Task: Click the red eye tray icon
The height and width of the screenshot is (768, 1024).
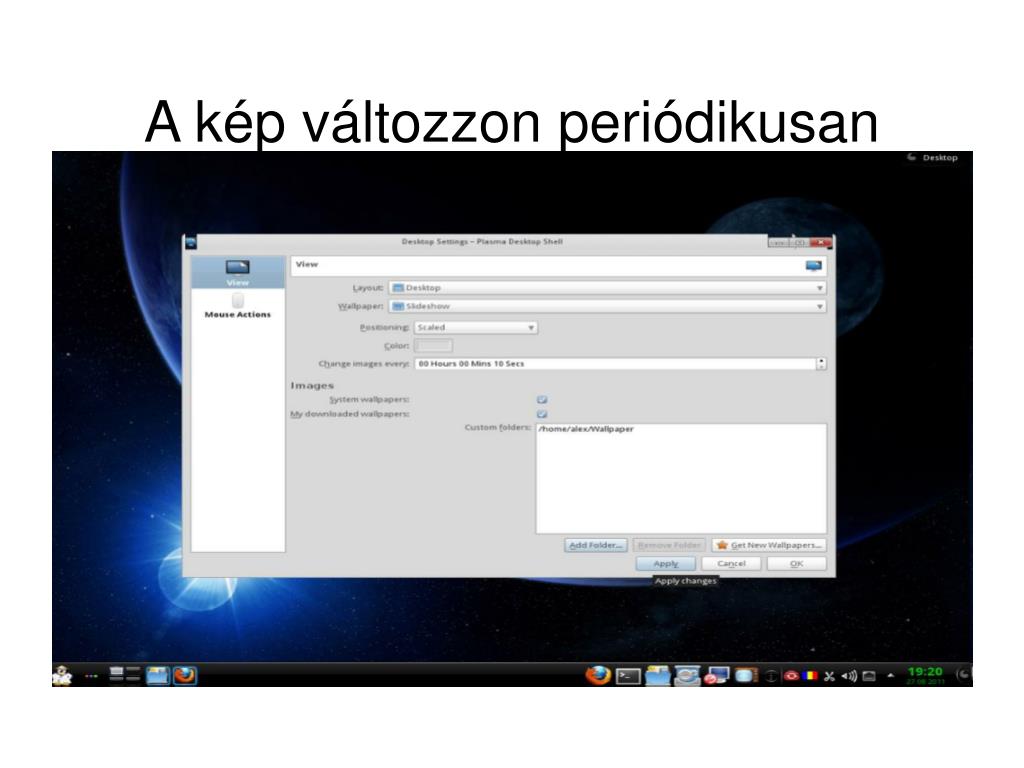Action: pos(791,676)
